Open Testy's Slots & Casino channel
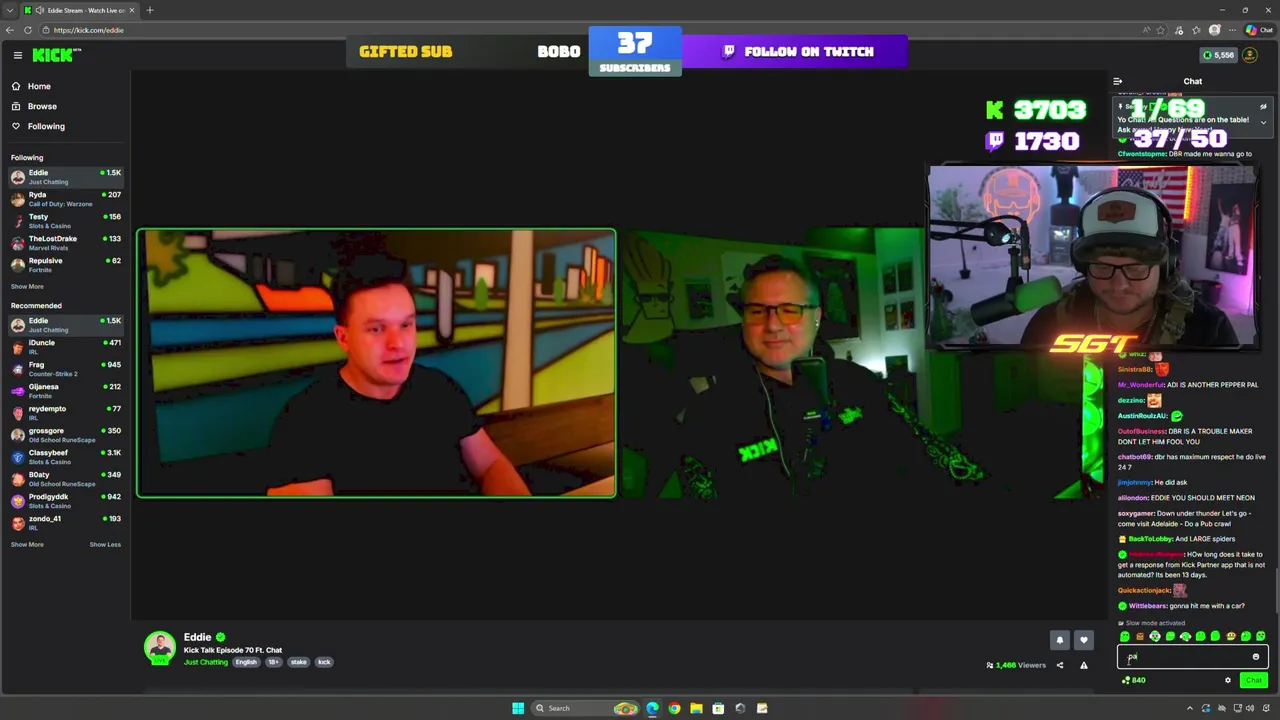The image size is (1280, 720). [65, 221]
